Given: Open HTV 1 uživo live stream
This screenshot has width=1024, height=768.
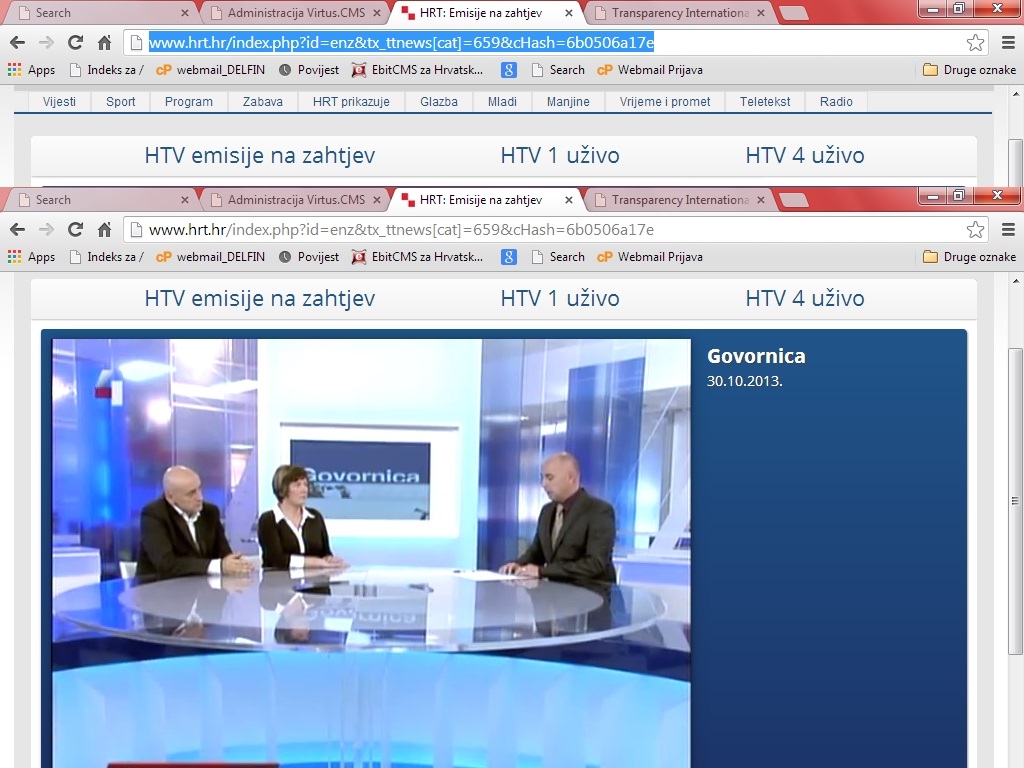Looking at the screenshot, I should tap(560, 297).
